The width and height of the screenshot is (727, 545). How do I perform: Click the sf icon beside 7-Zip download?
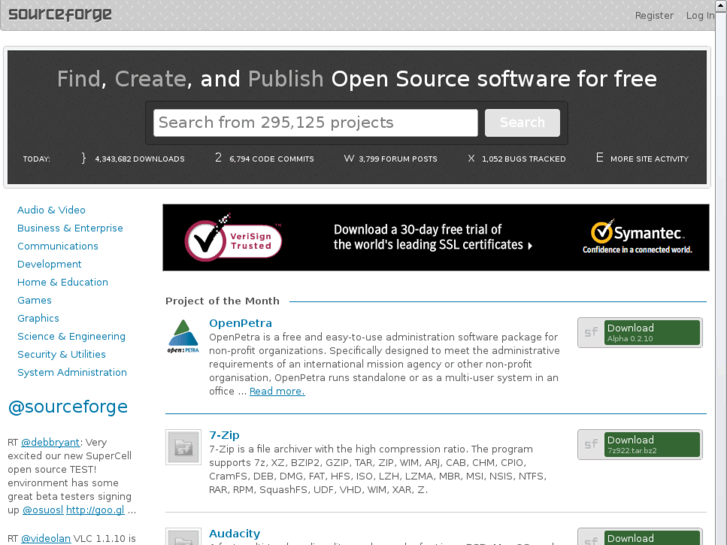click(x=591, y=444)
